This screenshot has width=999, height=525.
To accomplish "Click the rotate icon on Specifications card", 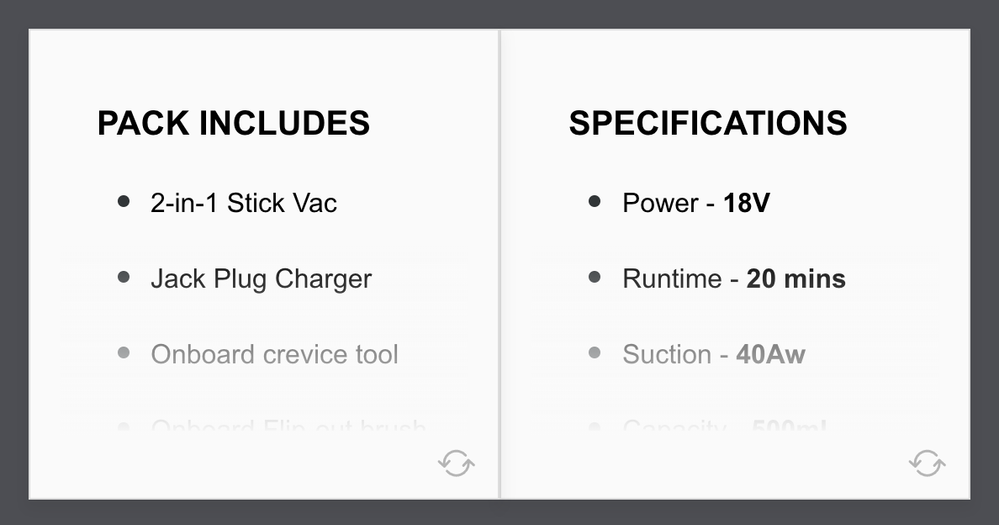I will point(927,463).
